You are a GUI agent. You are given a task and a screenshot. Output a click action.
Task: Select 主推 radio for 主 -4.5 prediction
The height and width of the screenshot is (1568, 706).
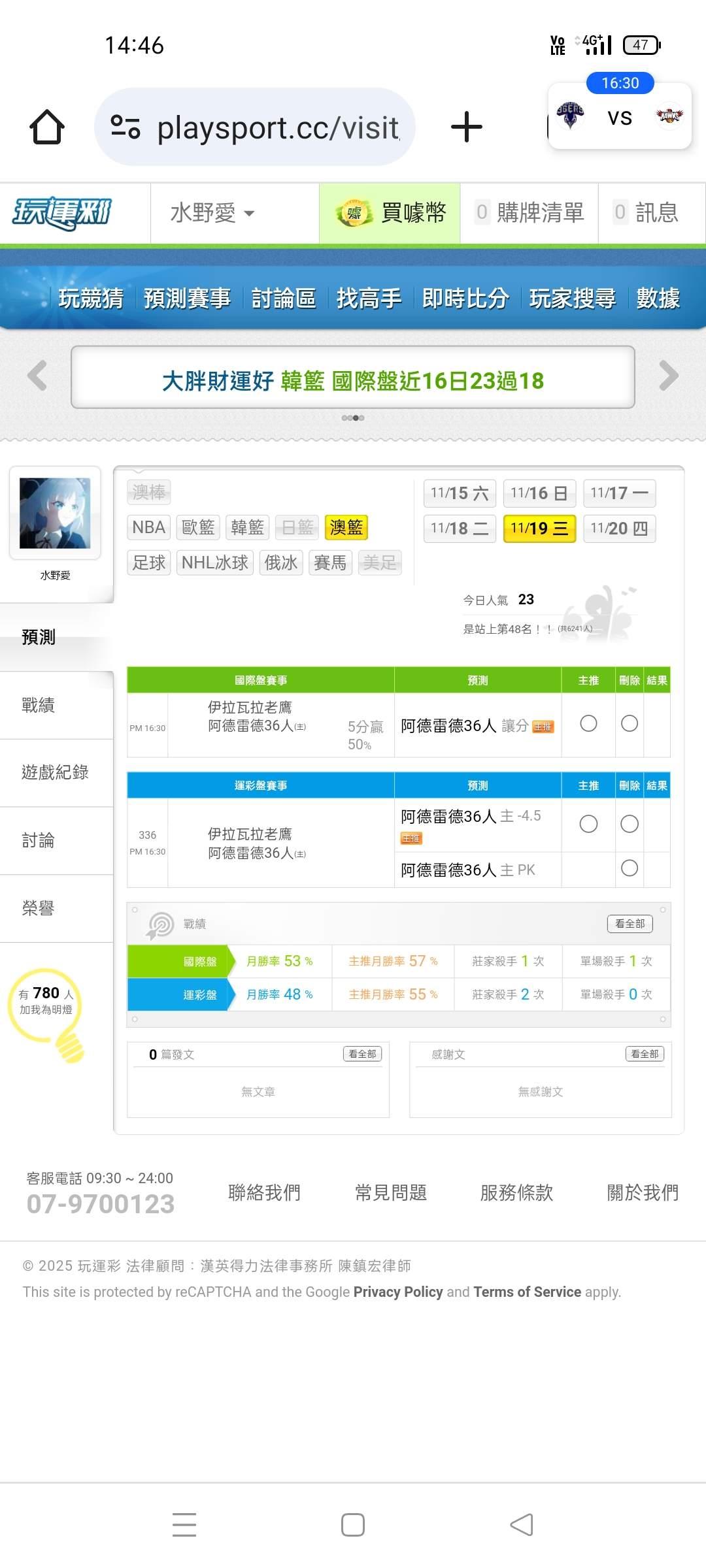(x=588, y=824)
